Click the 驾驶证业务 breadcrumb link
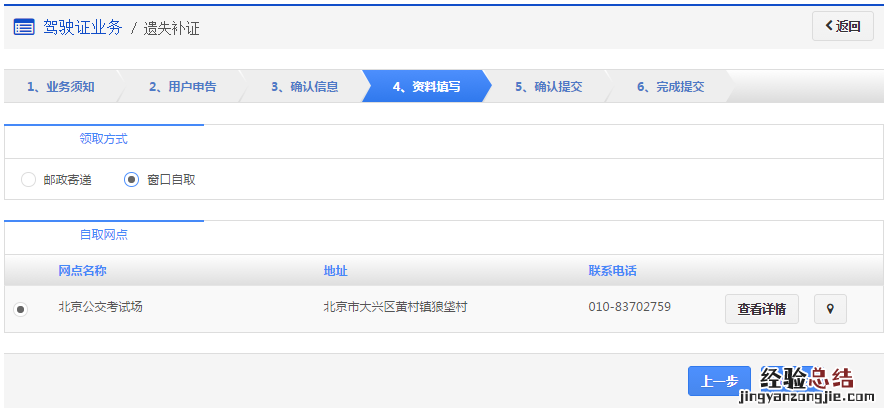The height and width of the screenshot is (415, 889). pos(83,27)
